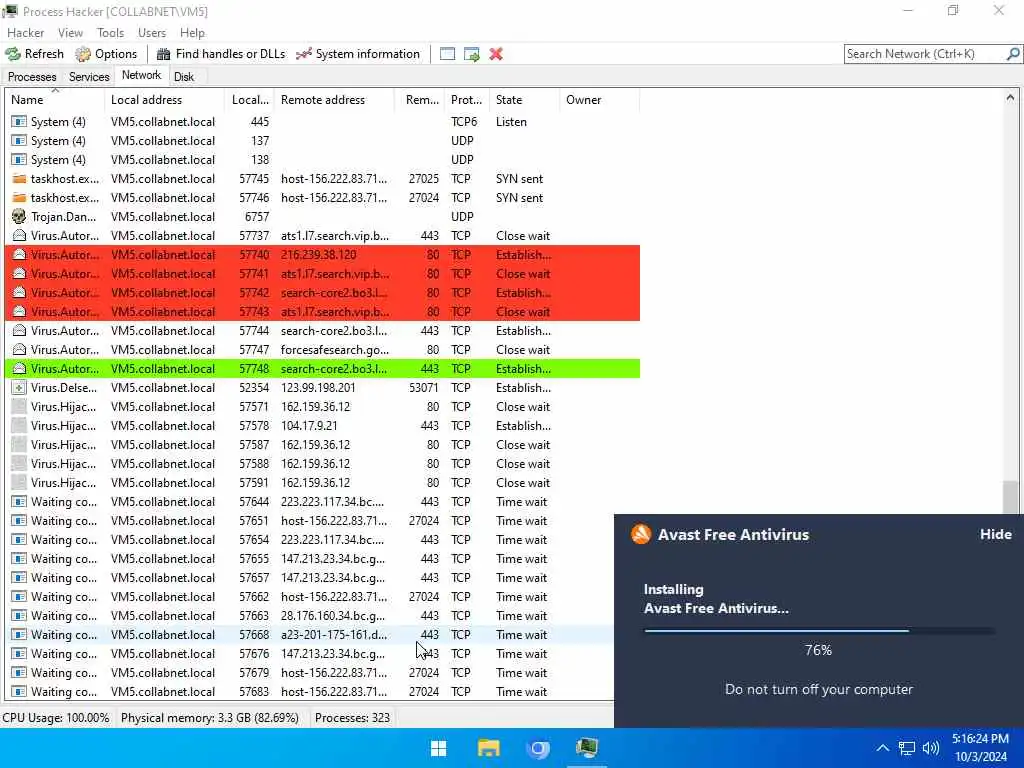The height and width of the screenshot is (768, 1024).
Task: Select local port 6757 cell
Action: click(x=257, y=217)
